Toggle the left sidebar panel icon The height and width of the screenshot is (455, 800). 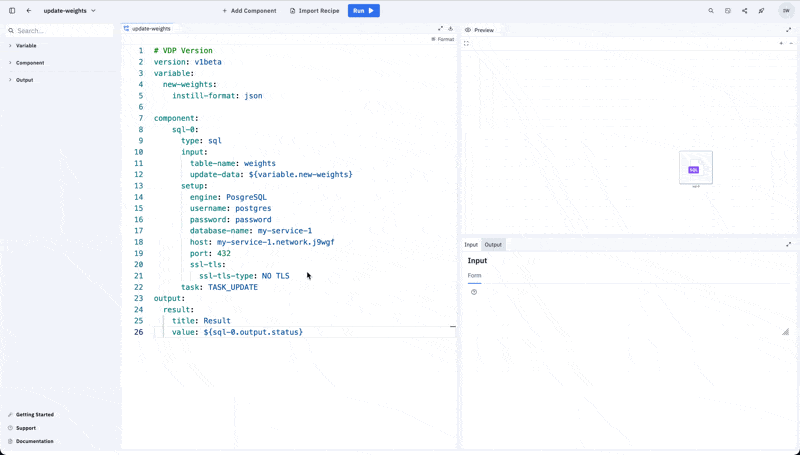point(12,11)
